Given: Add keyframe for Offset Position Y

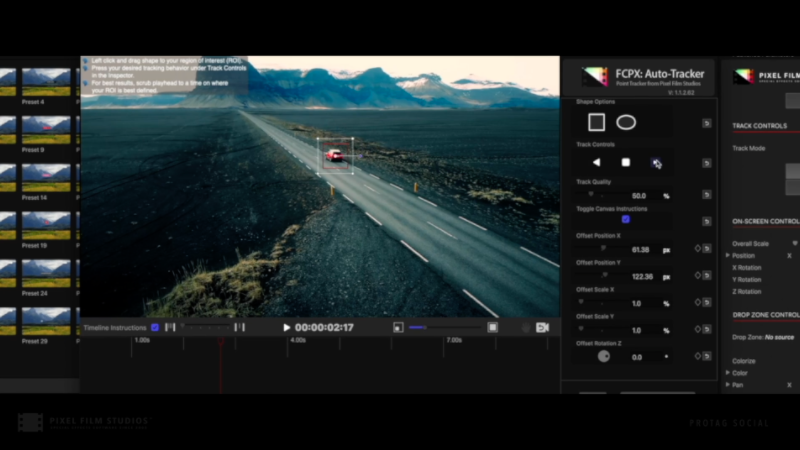Looking at the screenshot, I should 697,276.
